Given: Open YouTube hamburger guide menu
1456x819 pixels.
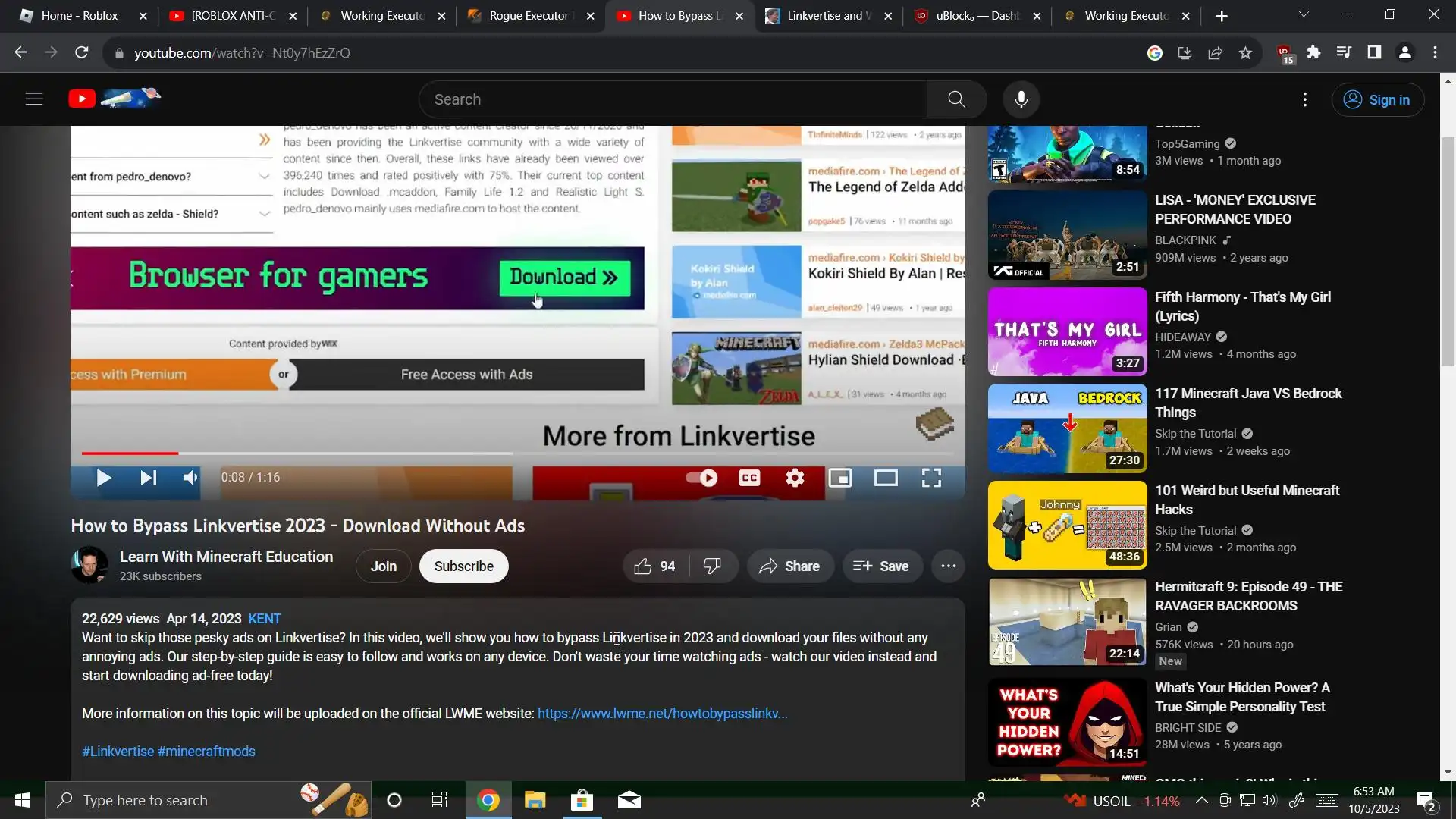Looking at the screenshot, I should [x=34, y=99].
